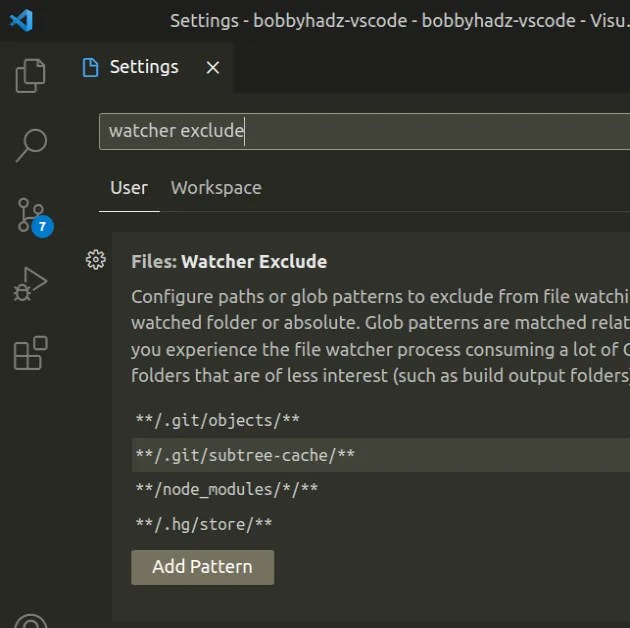This screenshot has width=630, height=628.
Task: Click the Add Pattern button
Action: click(202, 567)
